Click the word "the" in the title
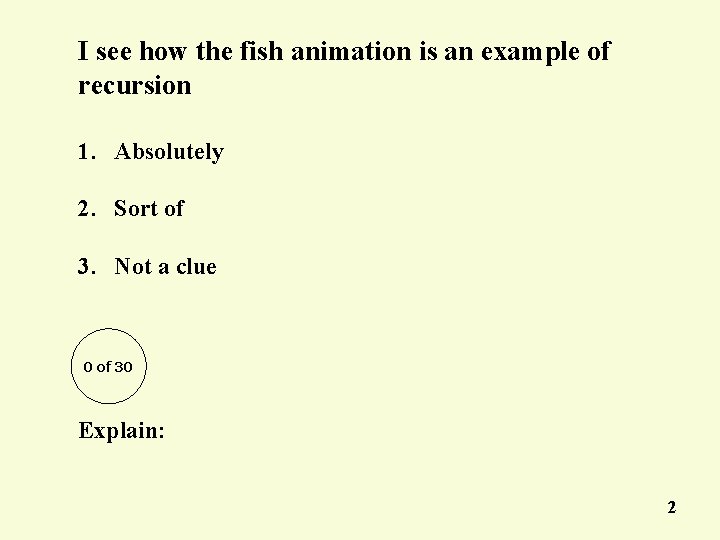 (214, 51)
